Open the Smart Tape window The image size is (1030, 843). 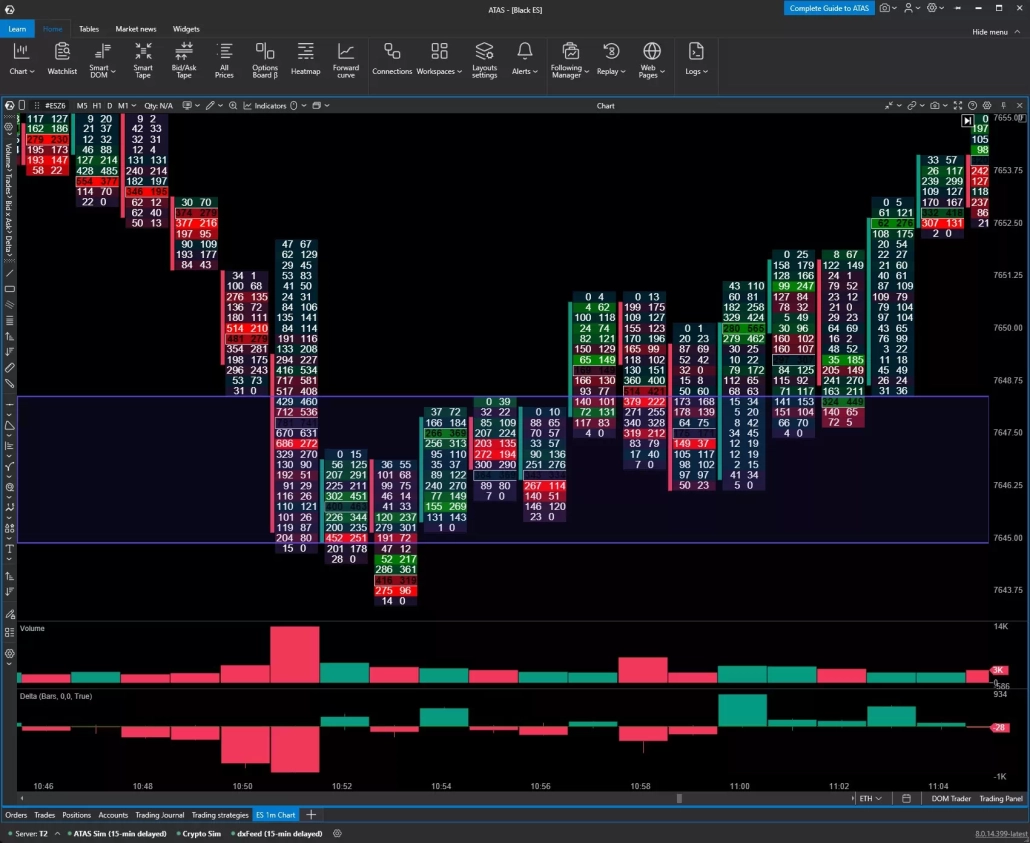(143, 59)
